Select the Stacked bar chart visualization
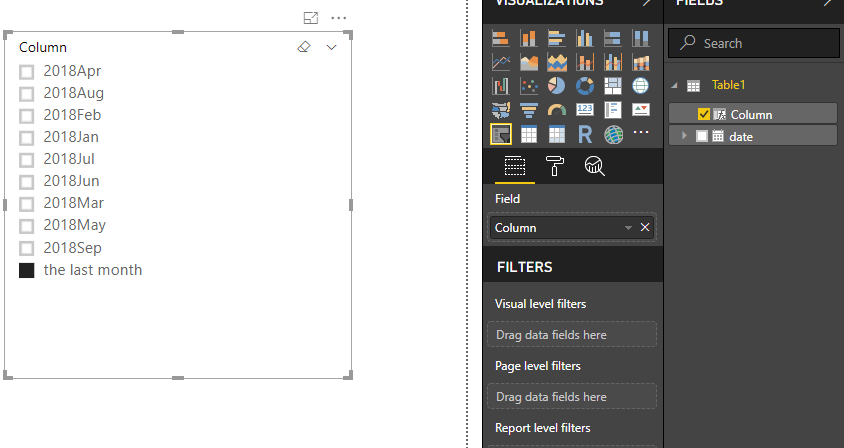Viewport: 844px width, 448px height. [x=501, y=38]
